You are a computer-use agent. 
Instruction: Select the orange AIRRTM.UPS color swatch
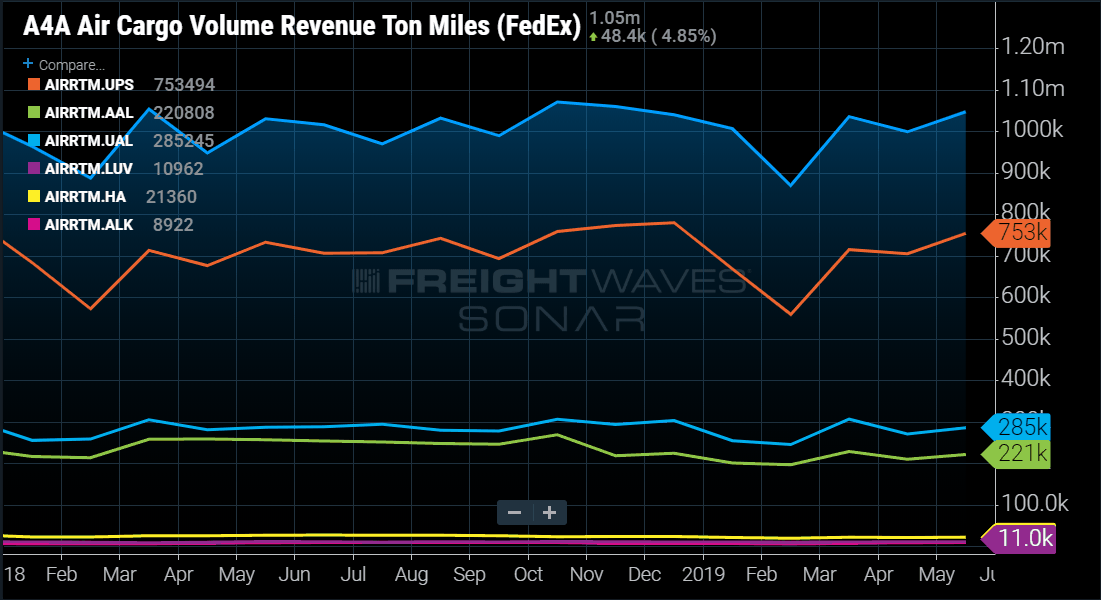34,84
